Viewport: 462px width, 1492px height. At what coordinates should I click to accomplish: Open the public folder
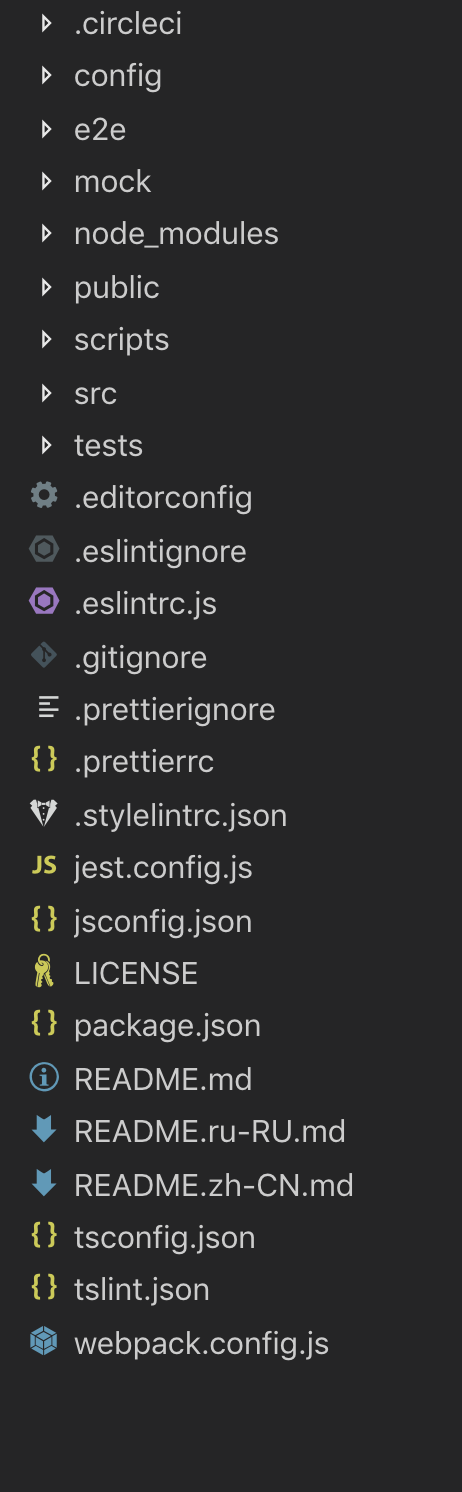117,288
